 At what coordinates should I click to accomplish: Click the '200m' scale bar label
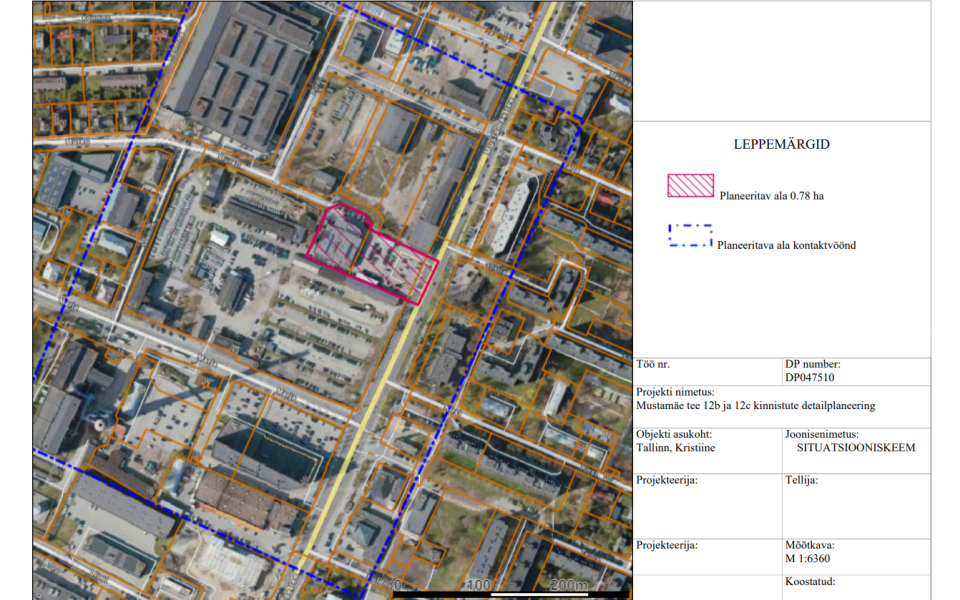566,585
